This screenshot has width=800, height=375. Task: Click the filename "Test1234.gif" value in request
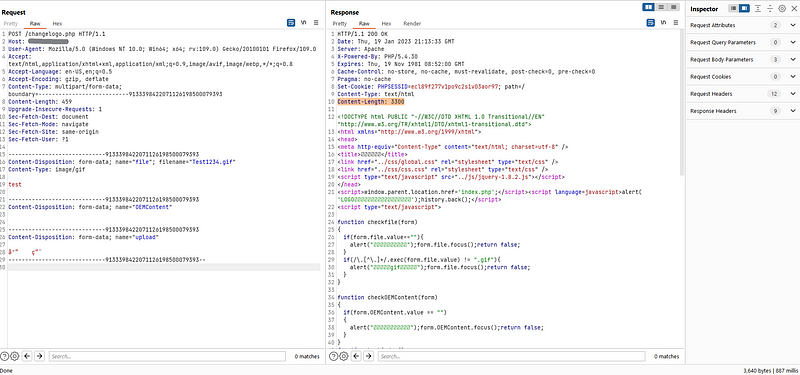click(x=214, y=162)
